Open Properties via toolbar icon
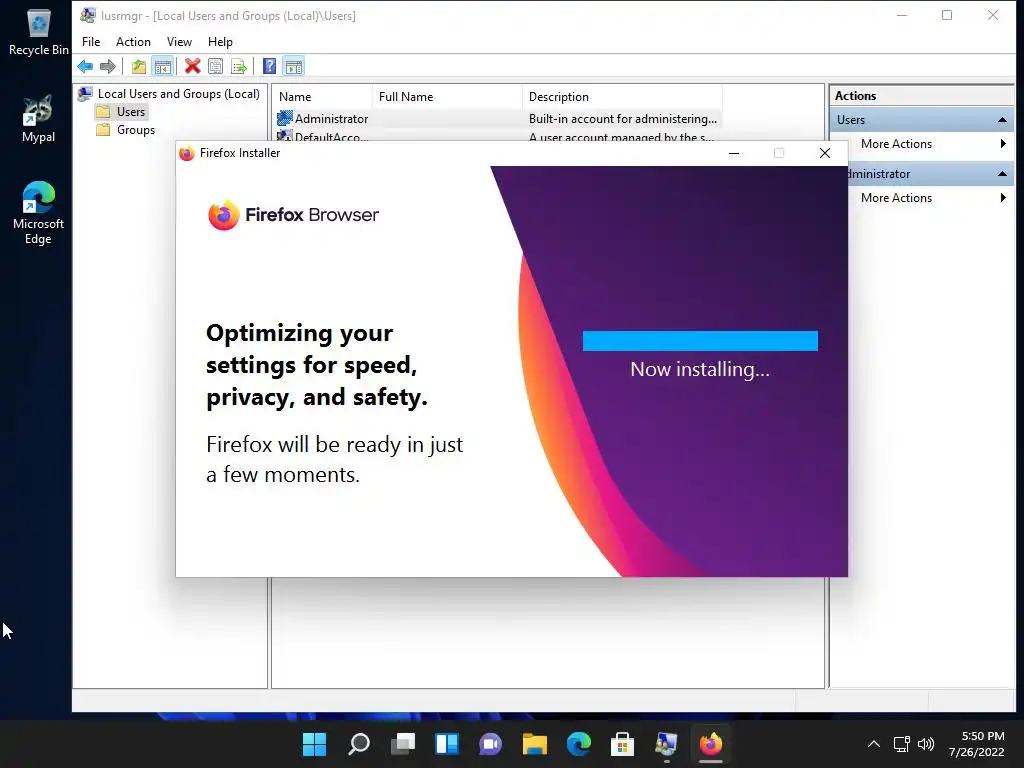Screen dimensions: 1024x768 tap(216, 66)
